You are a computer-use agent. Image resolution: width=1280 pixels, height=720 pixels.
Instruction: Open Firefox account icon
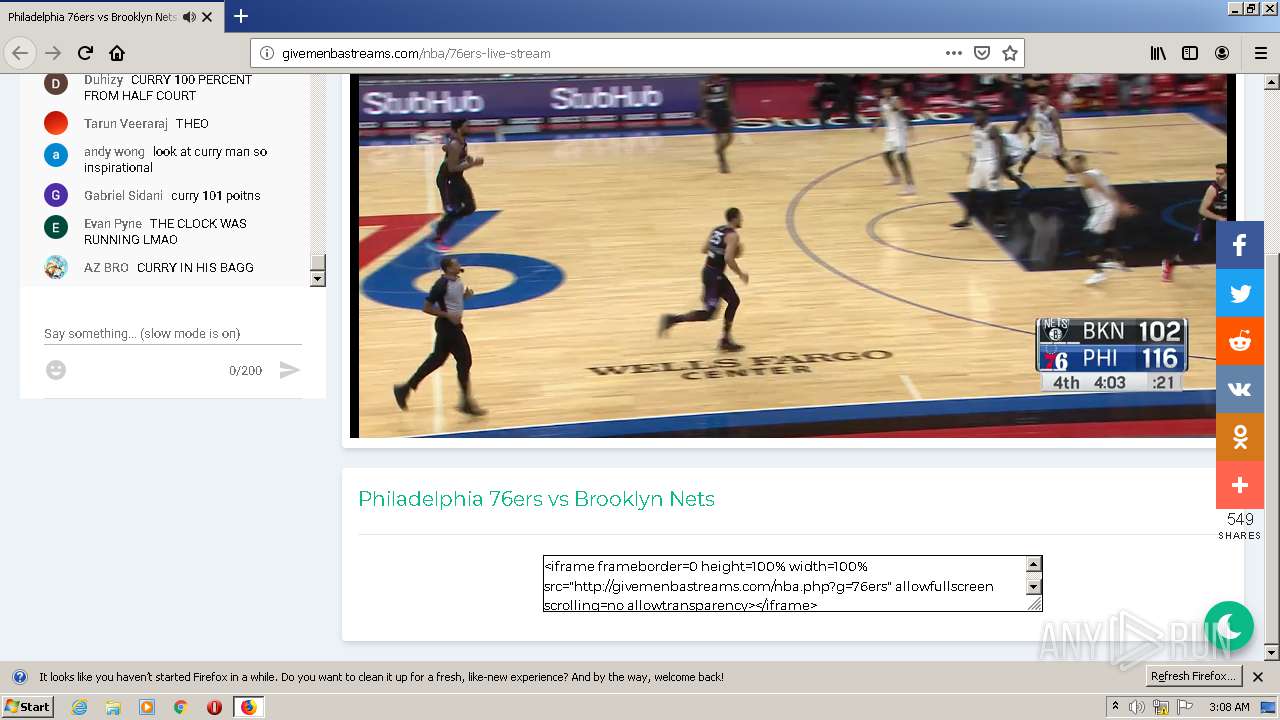(1222, 53)
